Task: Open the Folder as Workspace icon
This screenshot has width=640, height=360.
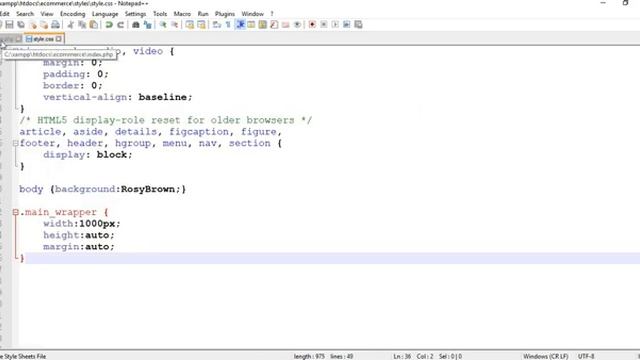Action: 285,25
